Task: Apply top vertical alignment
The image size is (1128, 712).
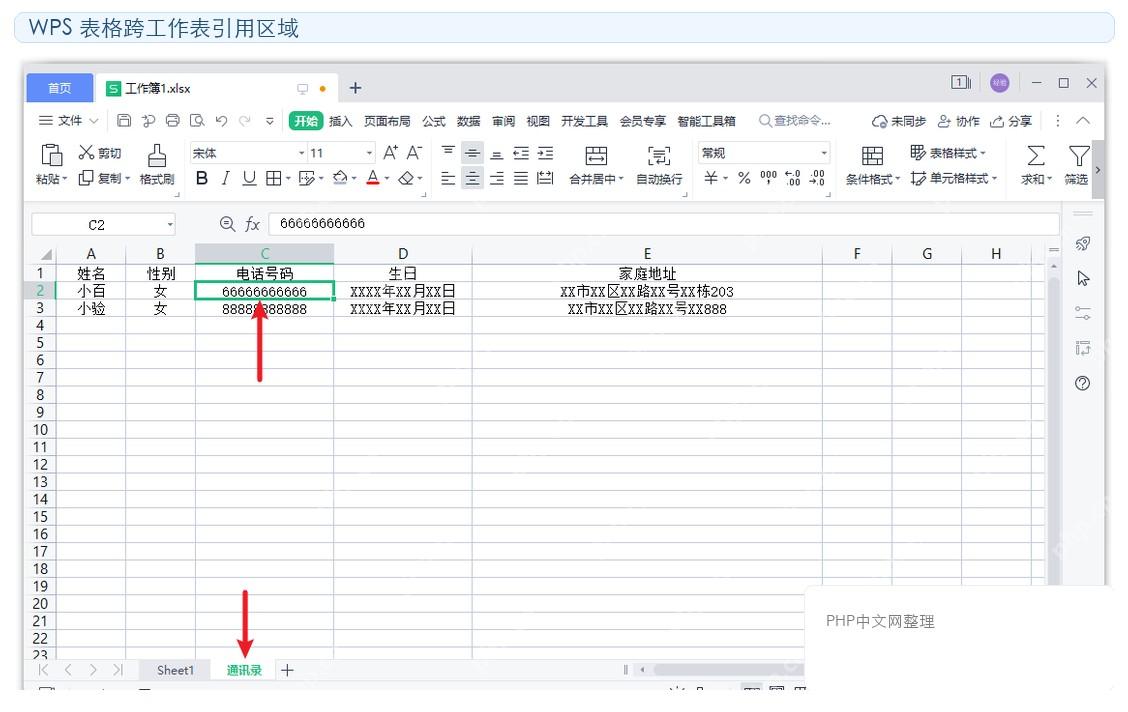Action: [448, 152]
